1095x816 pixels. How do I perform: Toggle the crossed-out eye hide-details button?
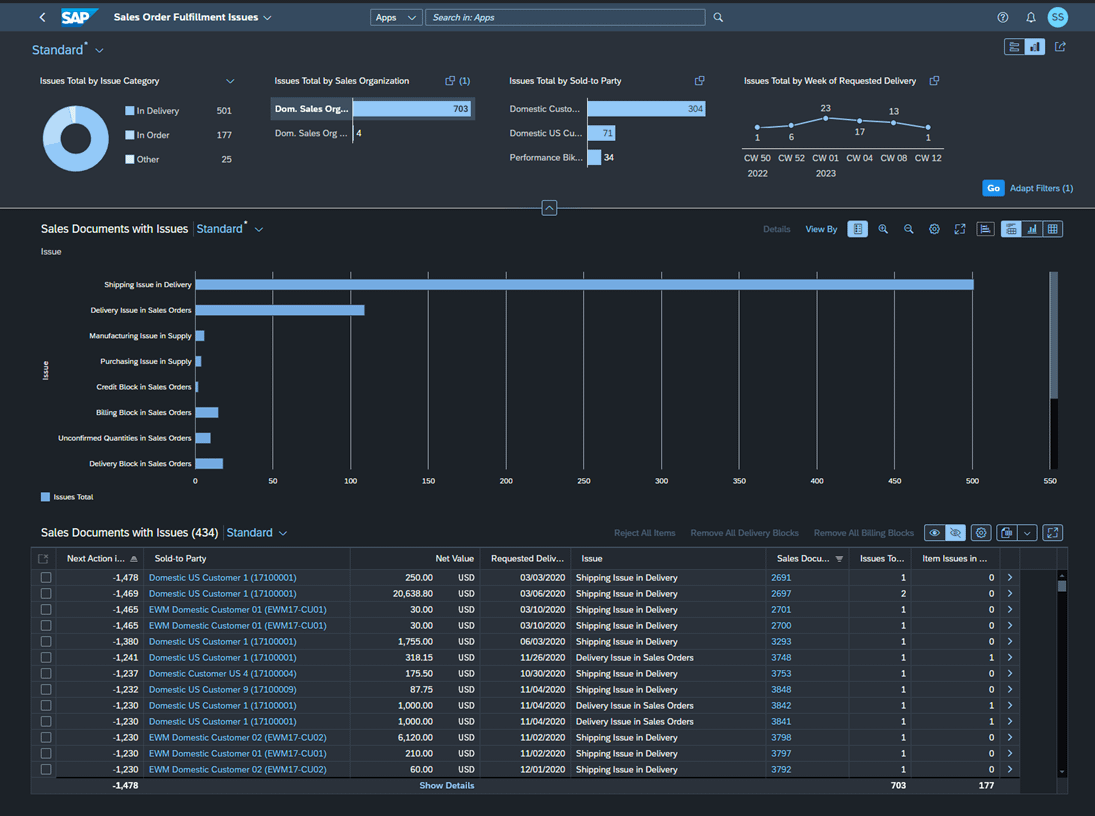(956, 533)
